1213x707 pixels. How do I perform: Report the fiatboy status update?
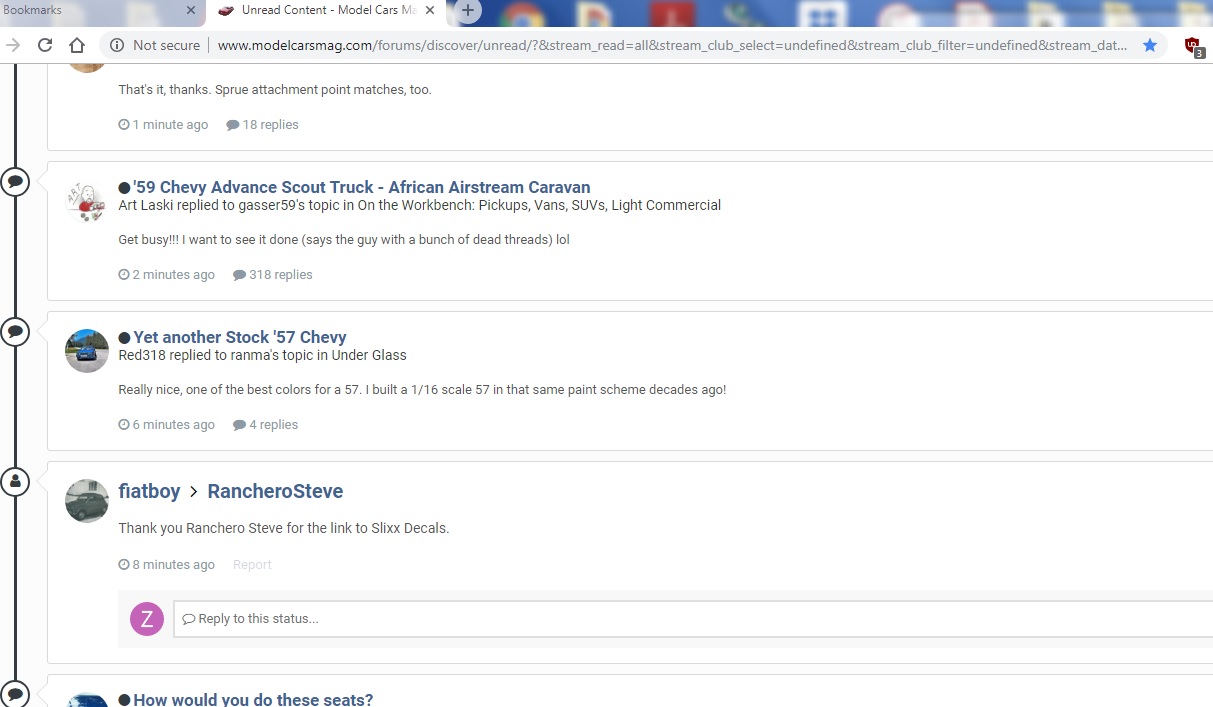click(x=252, y=565)
